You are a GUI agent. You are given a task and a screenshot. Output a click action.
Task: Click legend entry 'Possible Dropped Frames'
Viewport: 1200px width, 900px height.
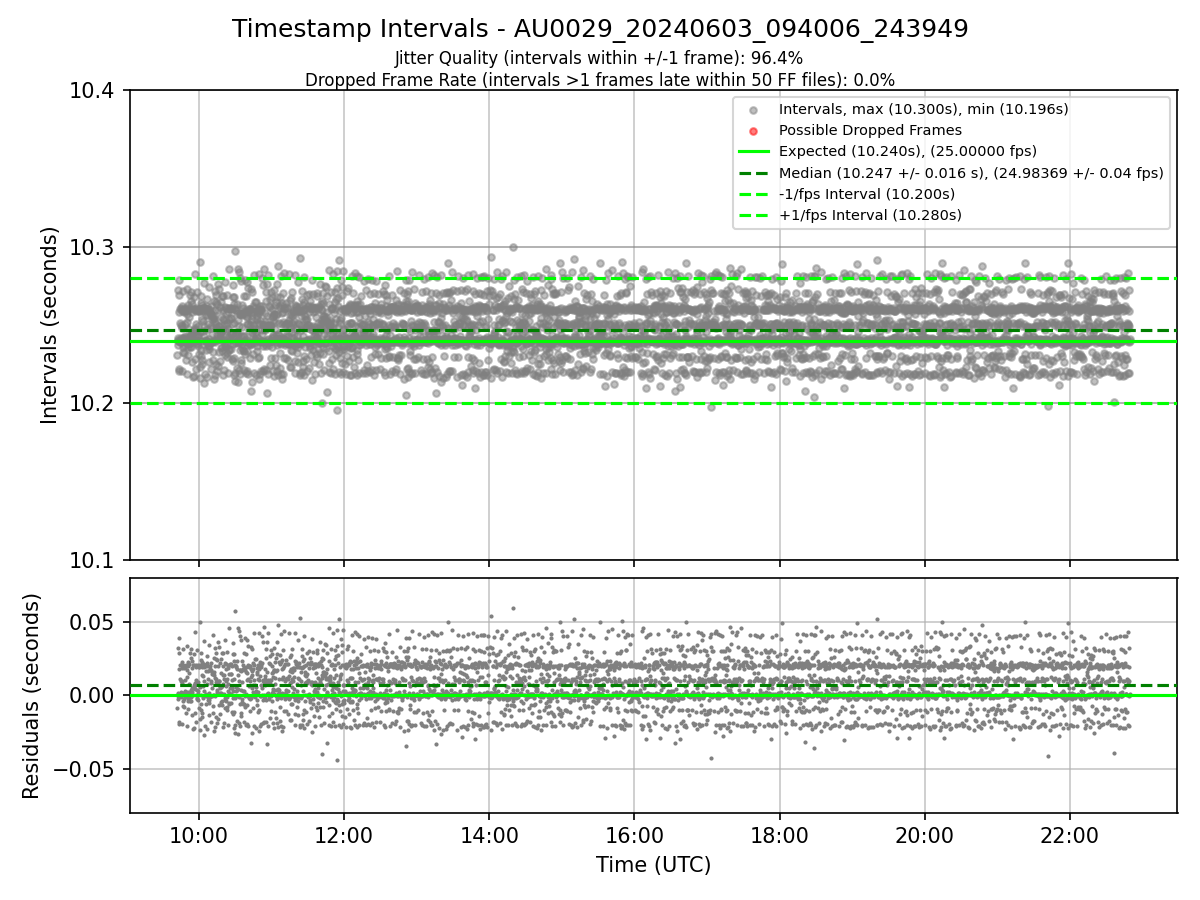[x=870, y=130]
